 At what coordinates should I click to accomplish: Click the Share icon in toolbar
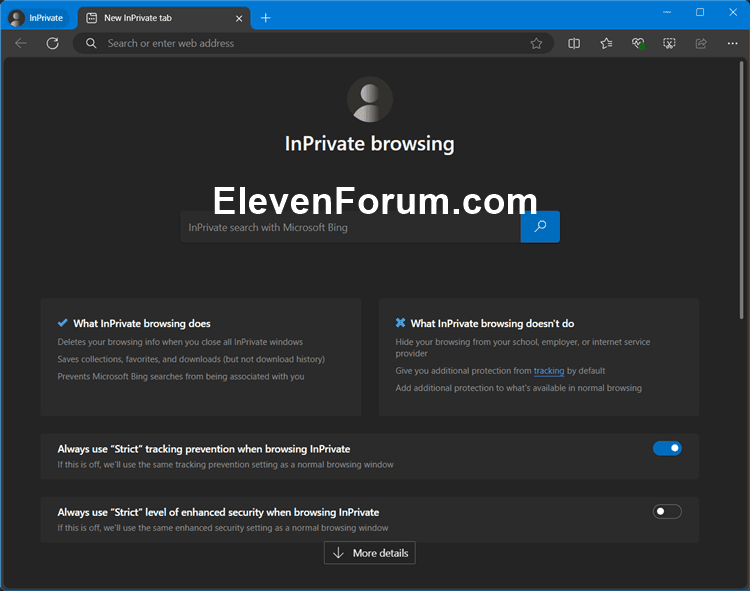click(x=701, y=44)
